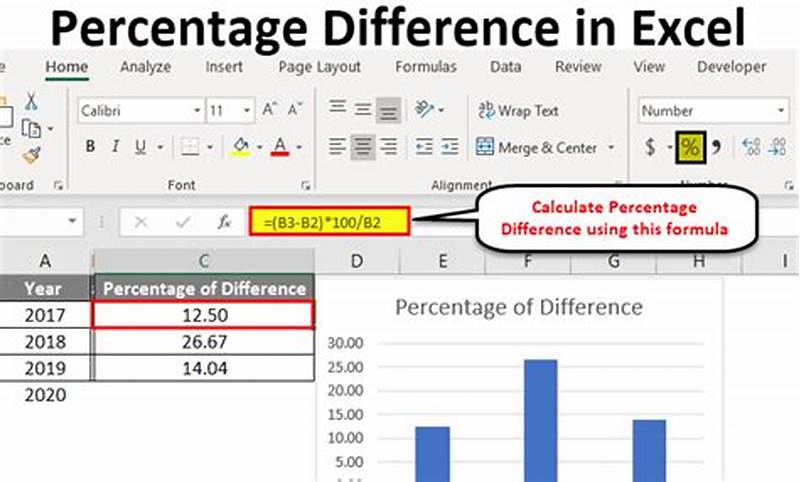
Task: Click the chart title Percentage of Difference
Action: pos(519,308)
